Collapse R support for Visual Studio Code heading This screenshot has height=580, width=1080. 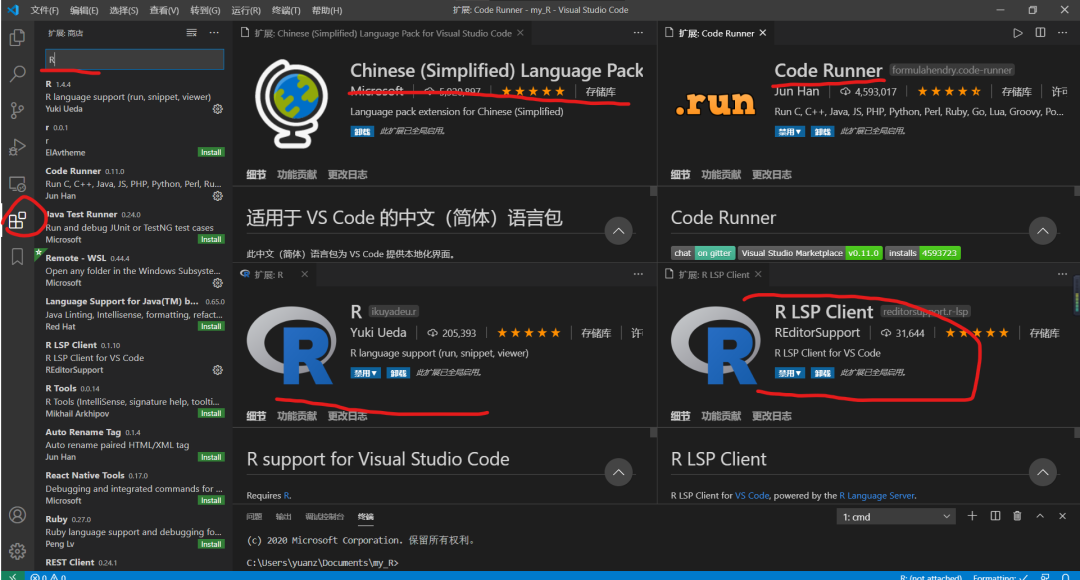[x=619, y=472]
